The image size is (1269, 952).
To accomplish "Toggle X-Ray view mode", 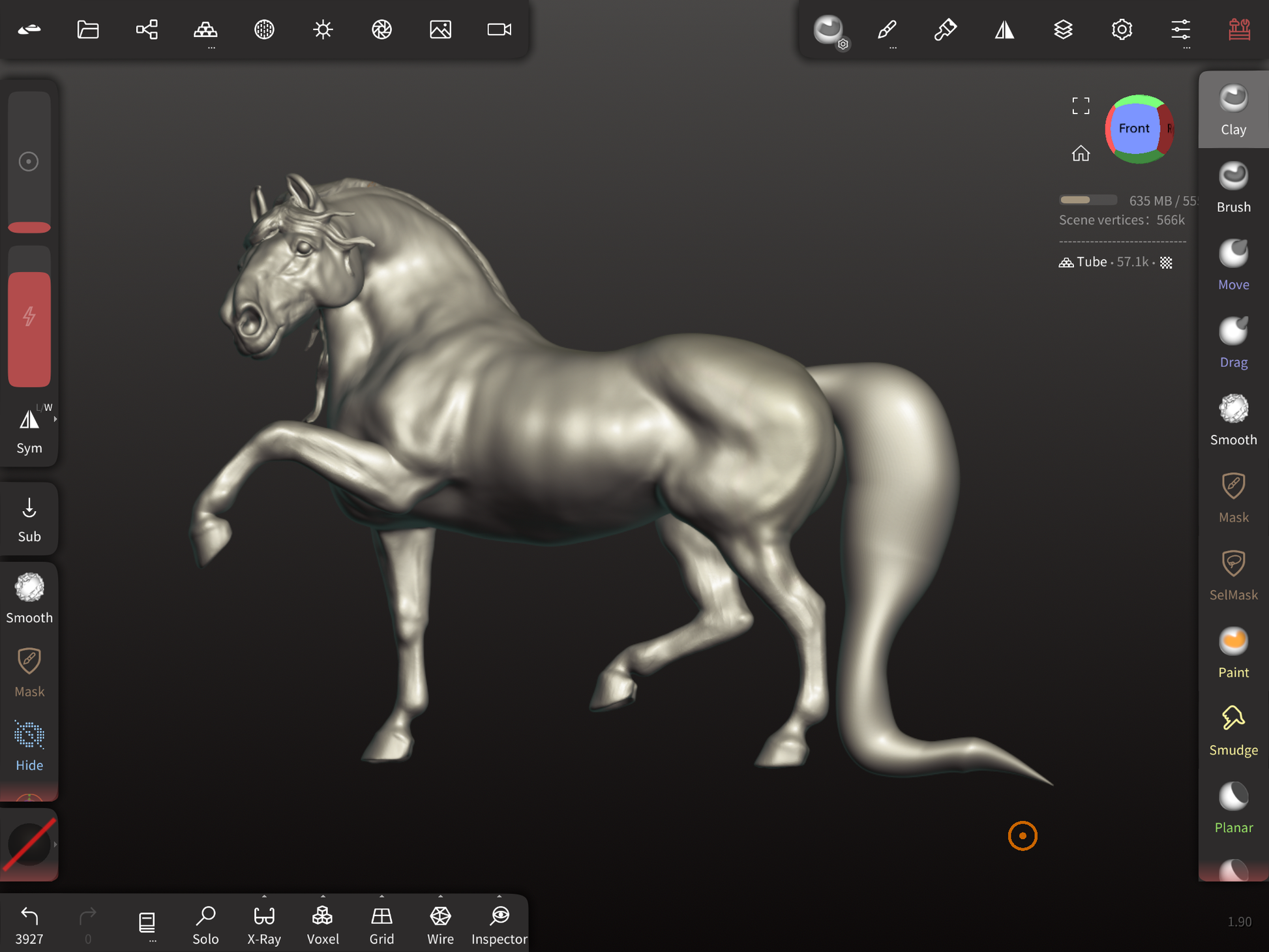I will [264, 924].
